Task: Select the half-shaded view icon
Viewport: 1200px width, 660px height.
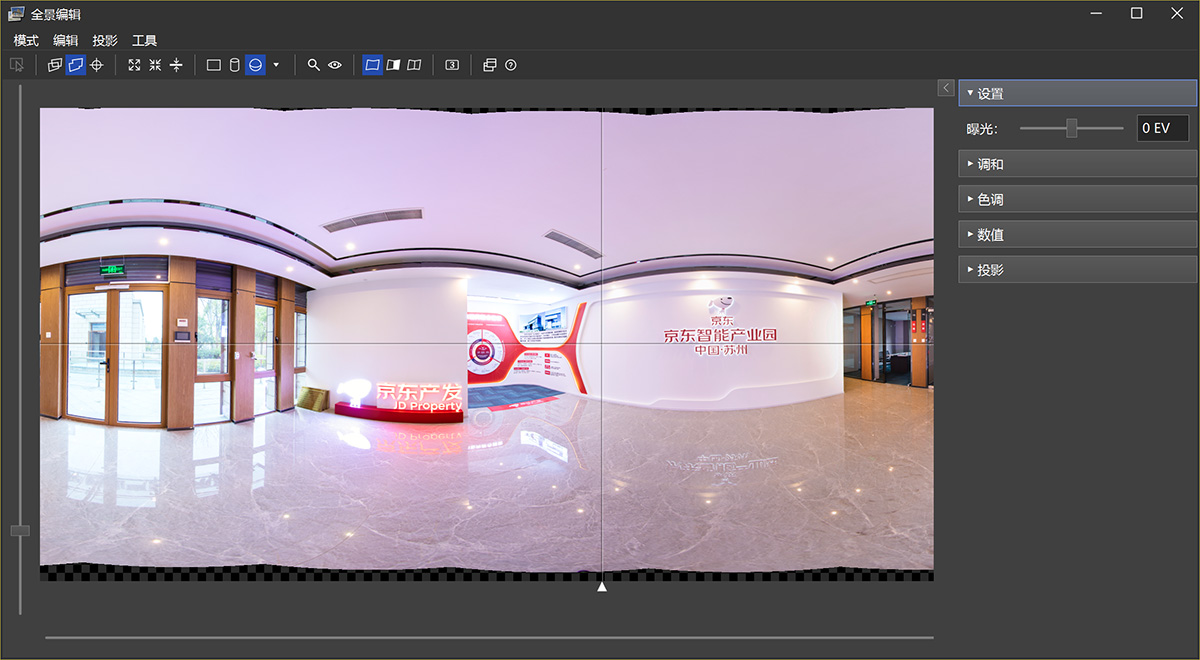Action: pyautogui.click(x=393, y=65)
